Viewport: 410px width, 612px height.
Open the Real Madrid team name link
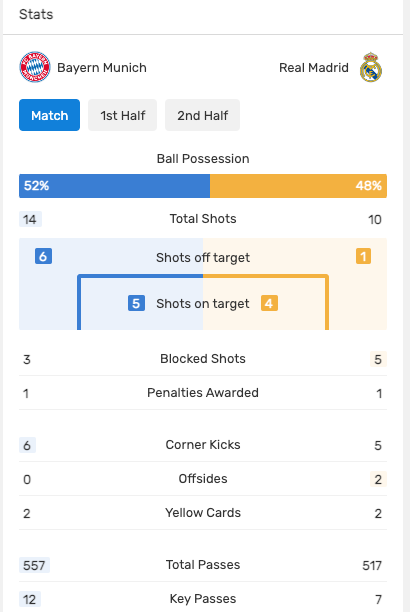(x=314, y=68)
